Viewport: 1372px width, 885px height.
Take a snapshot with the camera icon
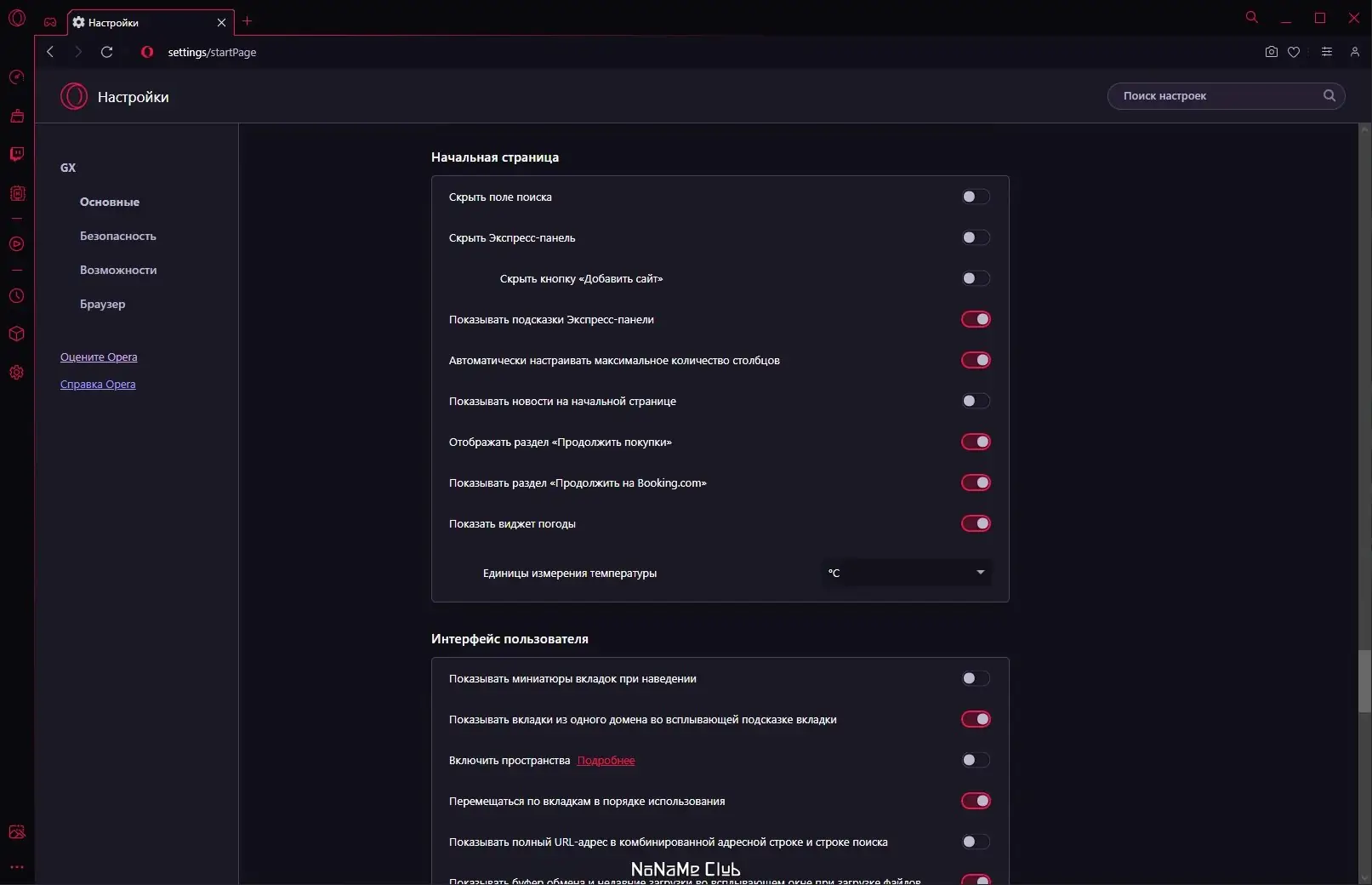pyautogui.click(x=1271, y=52)
